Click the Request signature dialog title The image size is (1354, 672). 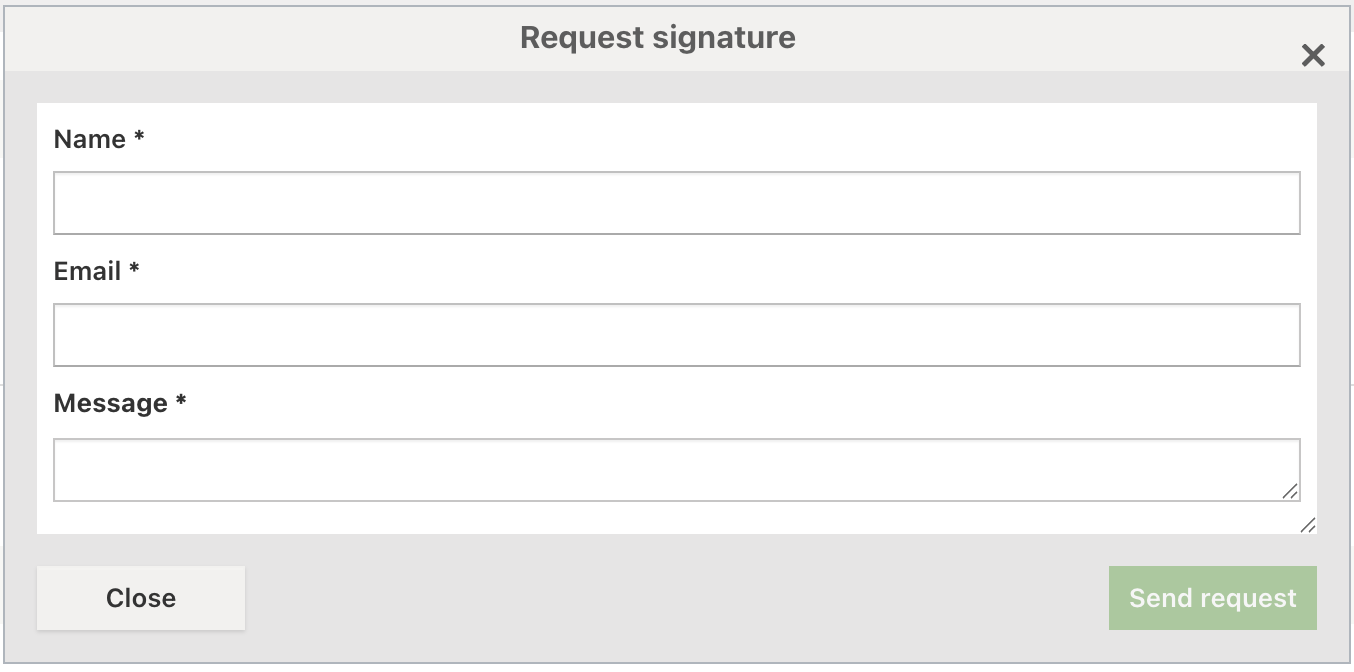[656, 37]
